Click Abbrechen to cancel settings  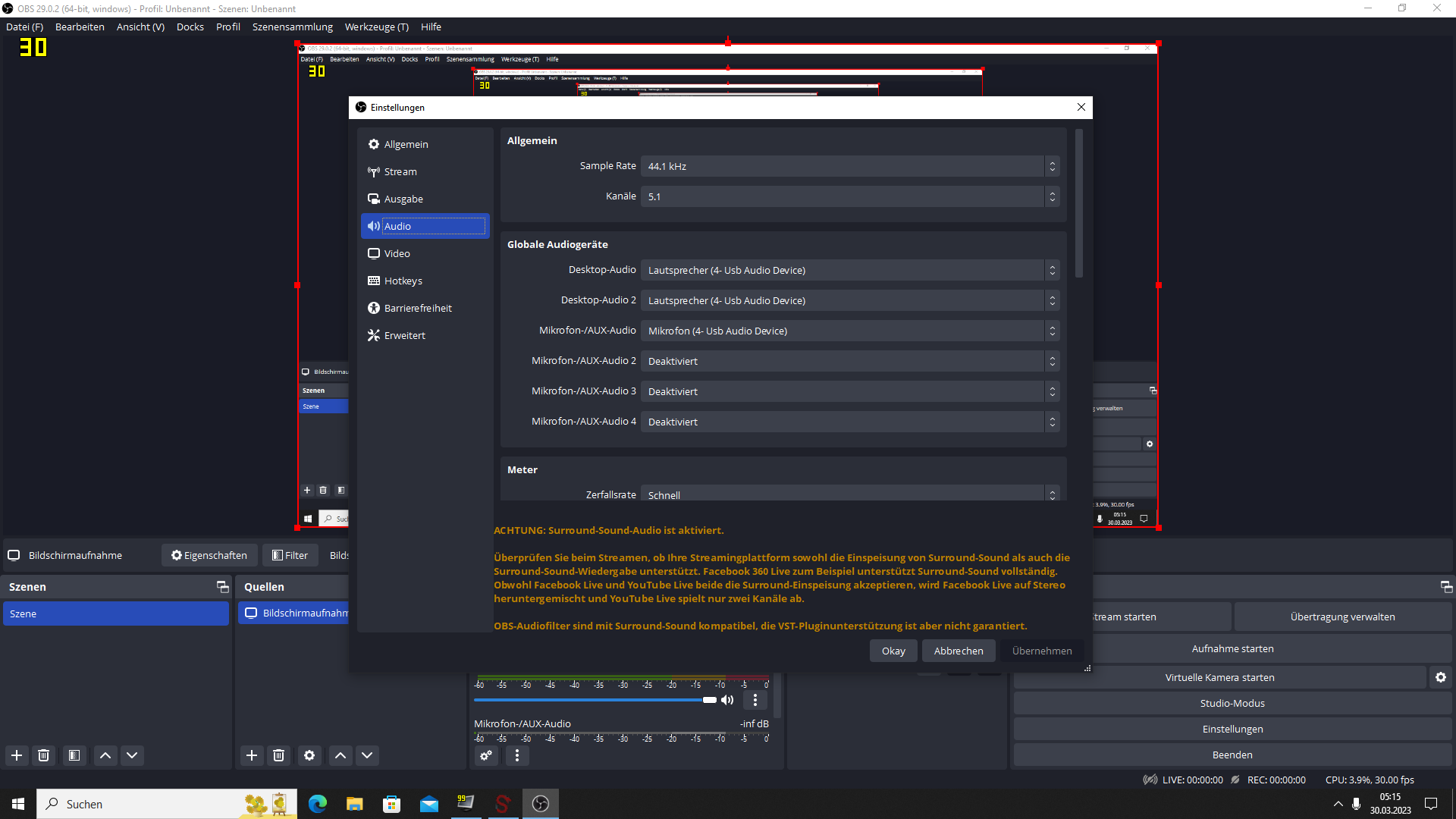(x=959, y=651)
